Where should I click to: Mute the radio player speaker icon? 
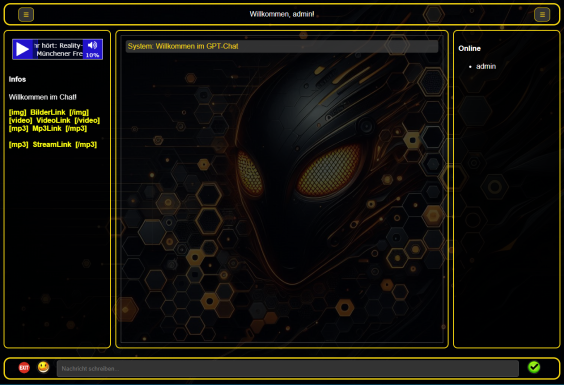[x=92, y=45]
